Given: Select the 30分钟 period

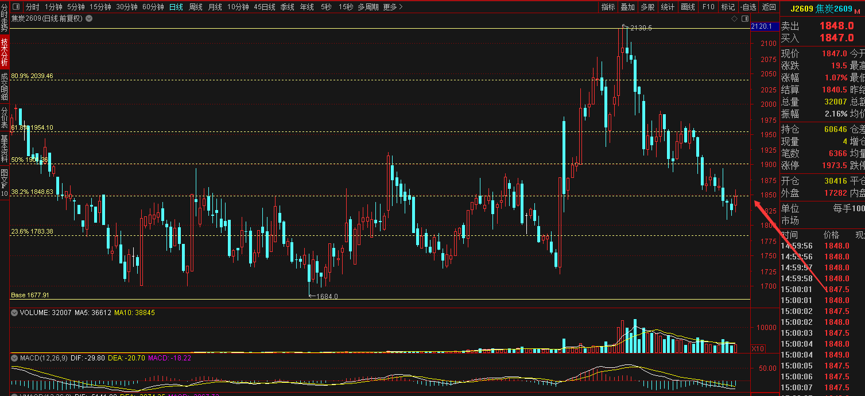Looking at the screenshot, I should (126, 7).
